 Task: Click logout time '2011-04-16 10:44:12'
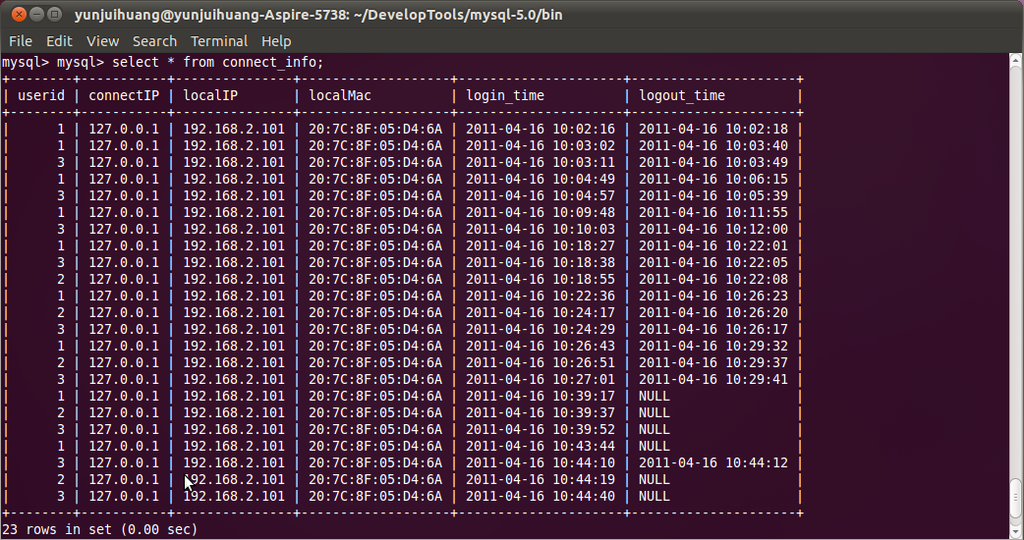click(713, 463)
